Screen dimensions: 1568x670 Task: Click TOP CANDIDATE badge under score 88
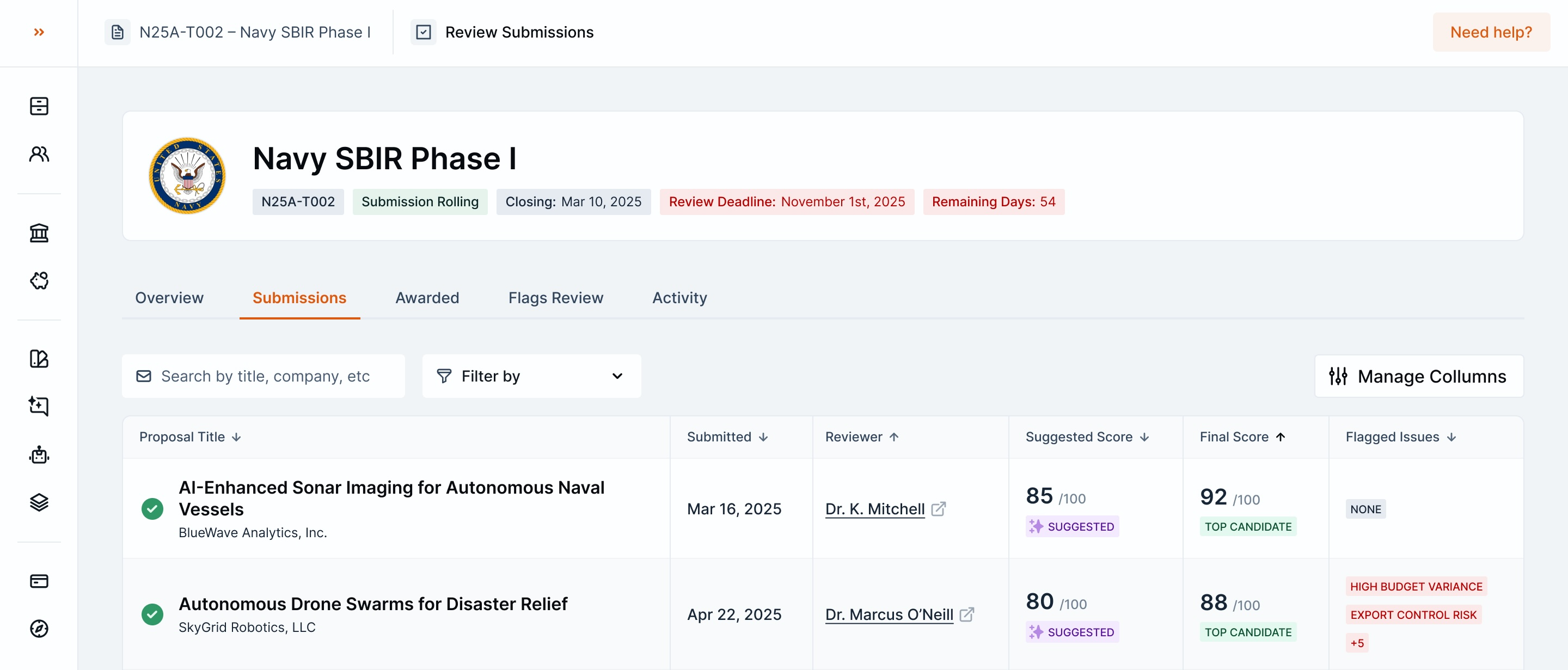(1248, 632)
